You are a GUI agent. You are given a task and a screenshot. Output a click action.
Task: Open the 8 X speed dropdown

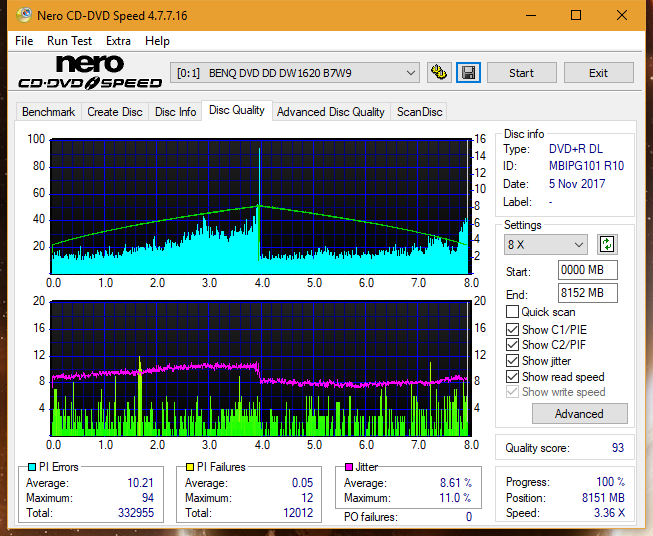(x=546, y=244)
